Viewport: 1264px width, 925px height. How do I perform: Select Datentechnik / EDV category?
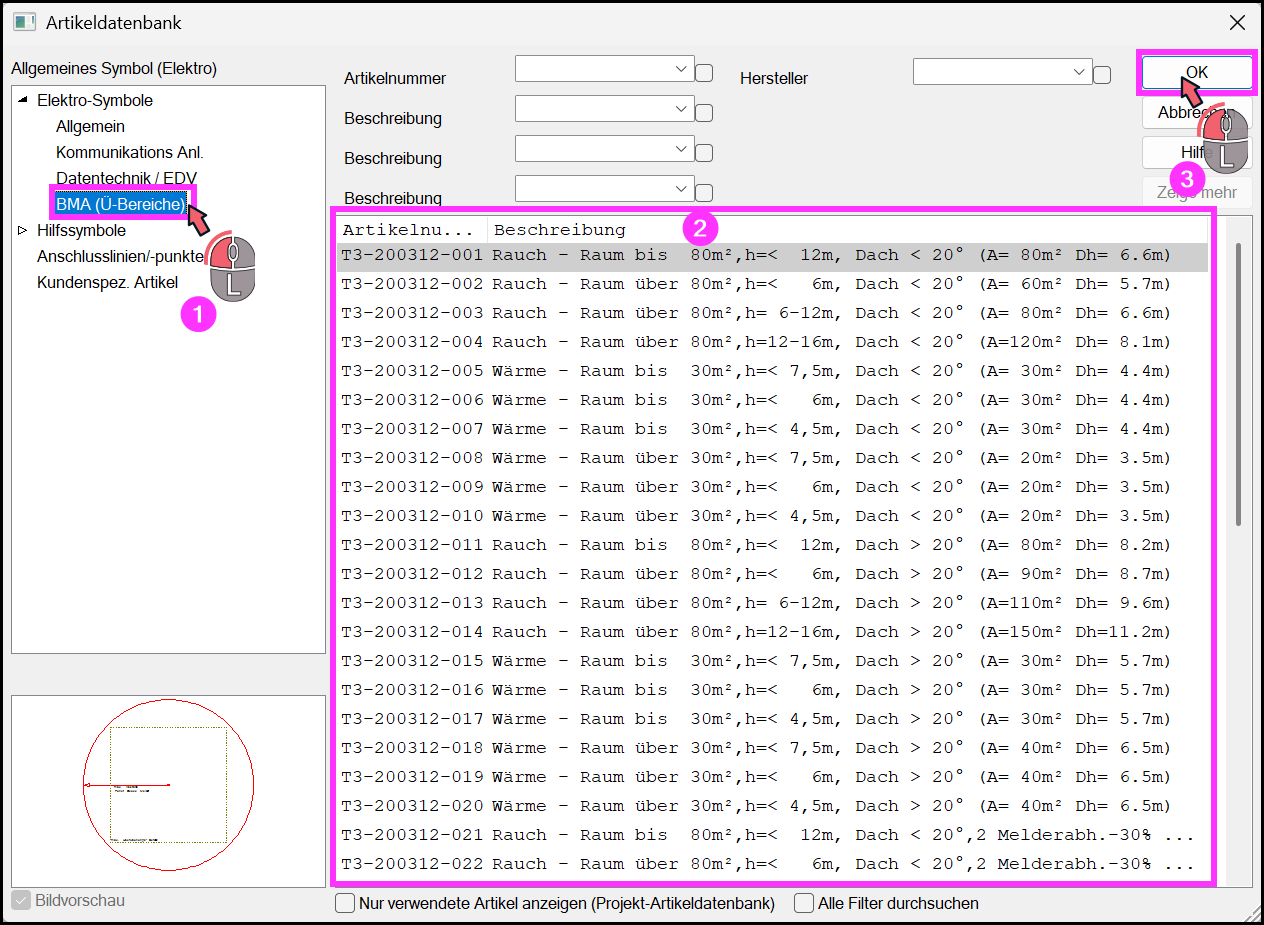click(127, 178)
